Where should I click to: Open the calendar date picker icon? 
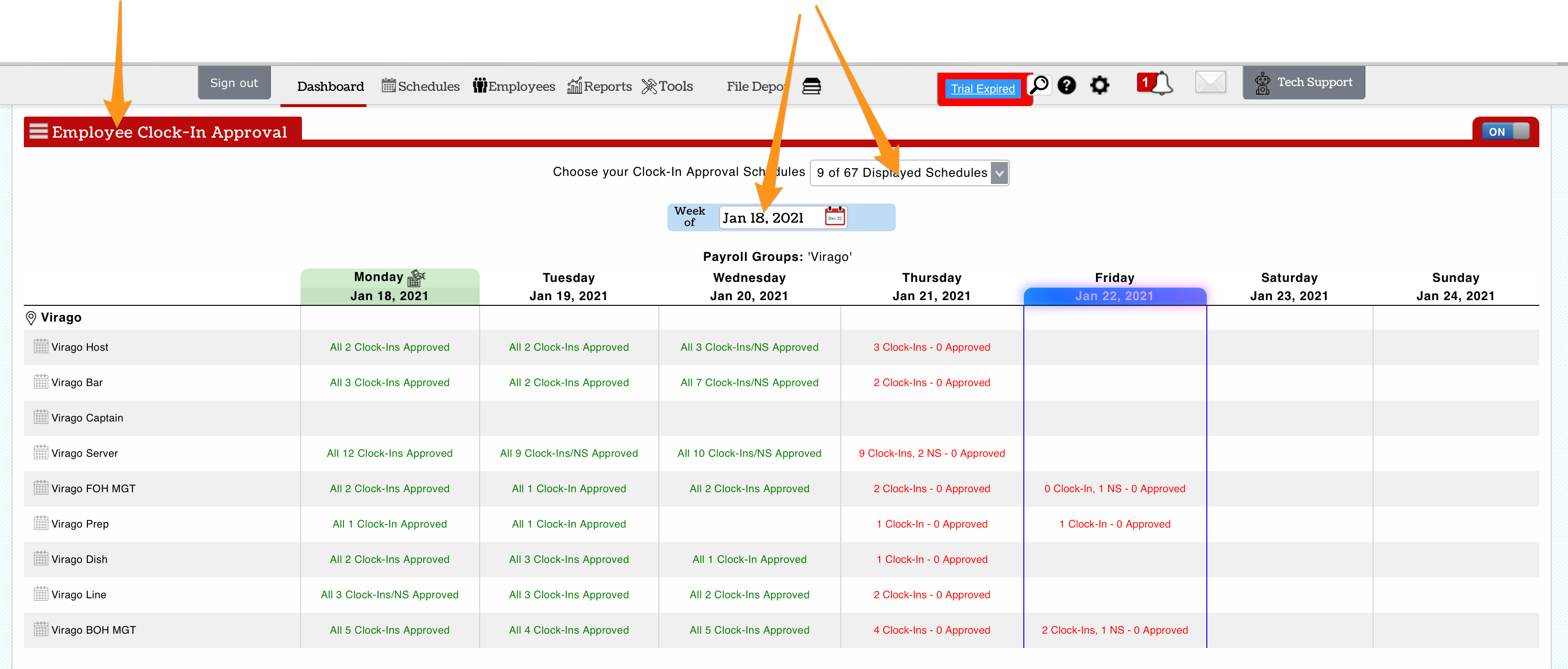835,217
